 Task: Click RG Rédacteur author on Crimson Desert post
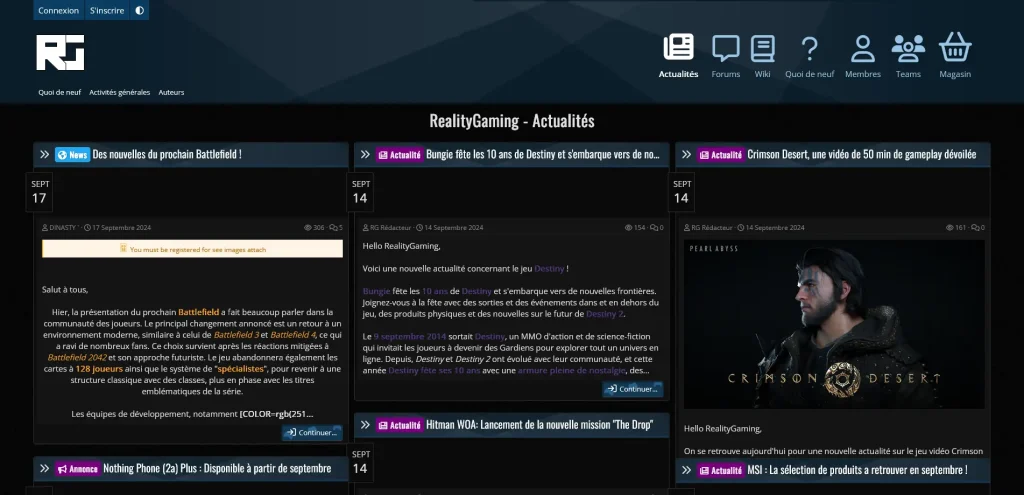712,228
